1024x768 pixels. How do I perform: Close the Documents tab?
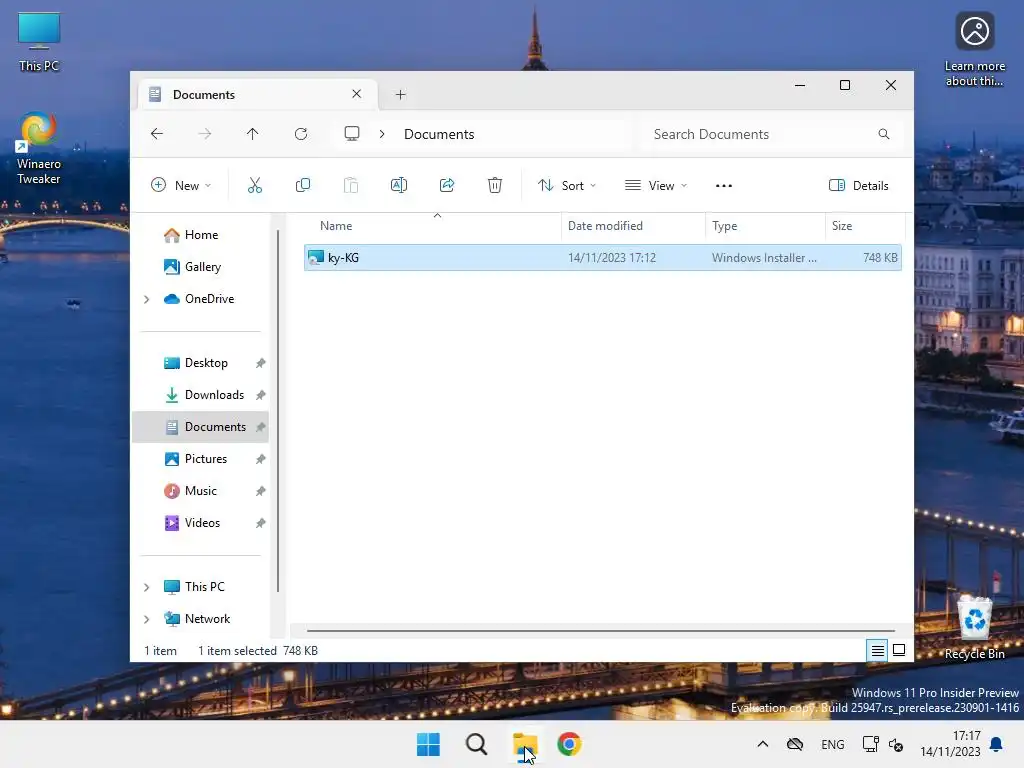(357, 94)
